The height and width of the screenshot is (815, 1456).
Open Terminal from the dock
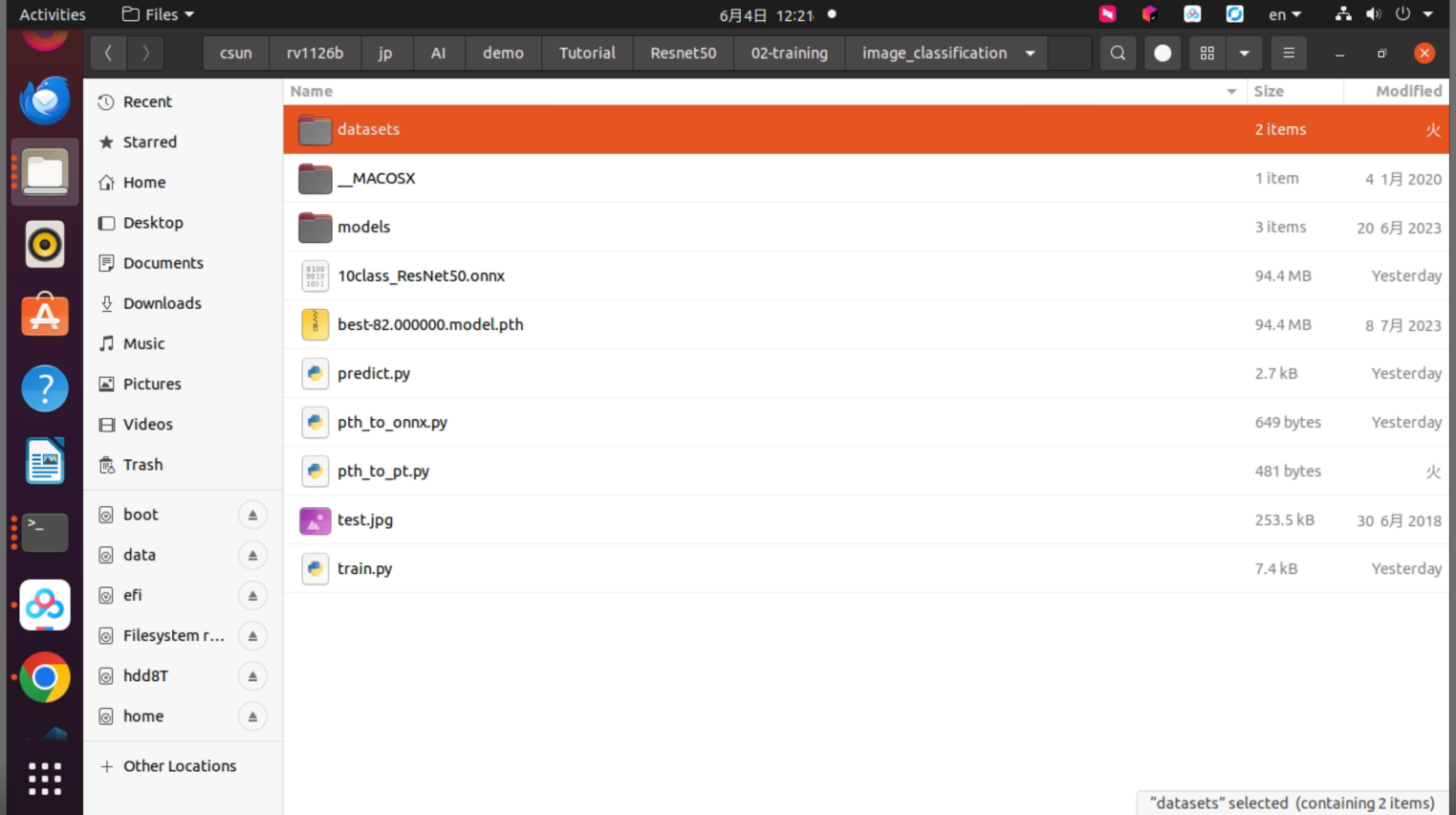point(45,532)
